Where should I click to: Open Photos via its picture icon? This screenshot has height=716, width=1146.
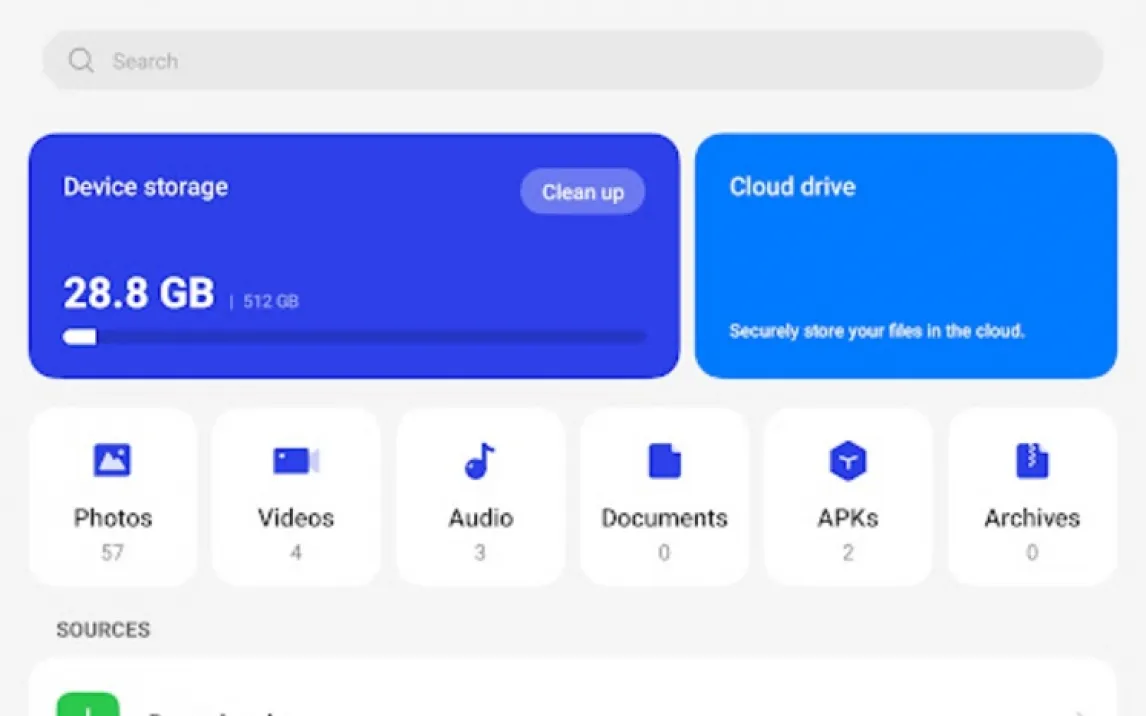coord(113,460)
